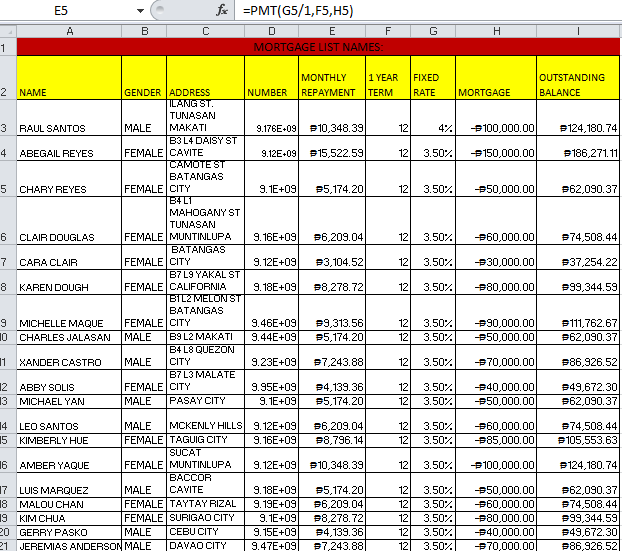Select the column E header
The height and width of the screenshot is (551, 622).
pos(332,31)
